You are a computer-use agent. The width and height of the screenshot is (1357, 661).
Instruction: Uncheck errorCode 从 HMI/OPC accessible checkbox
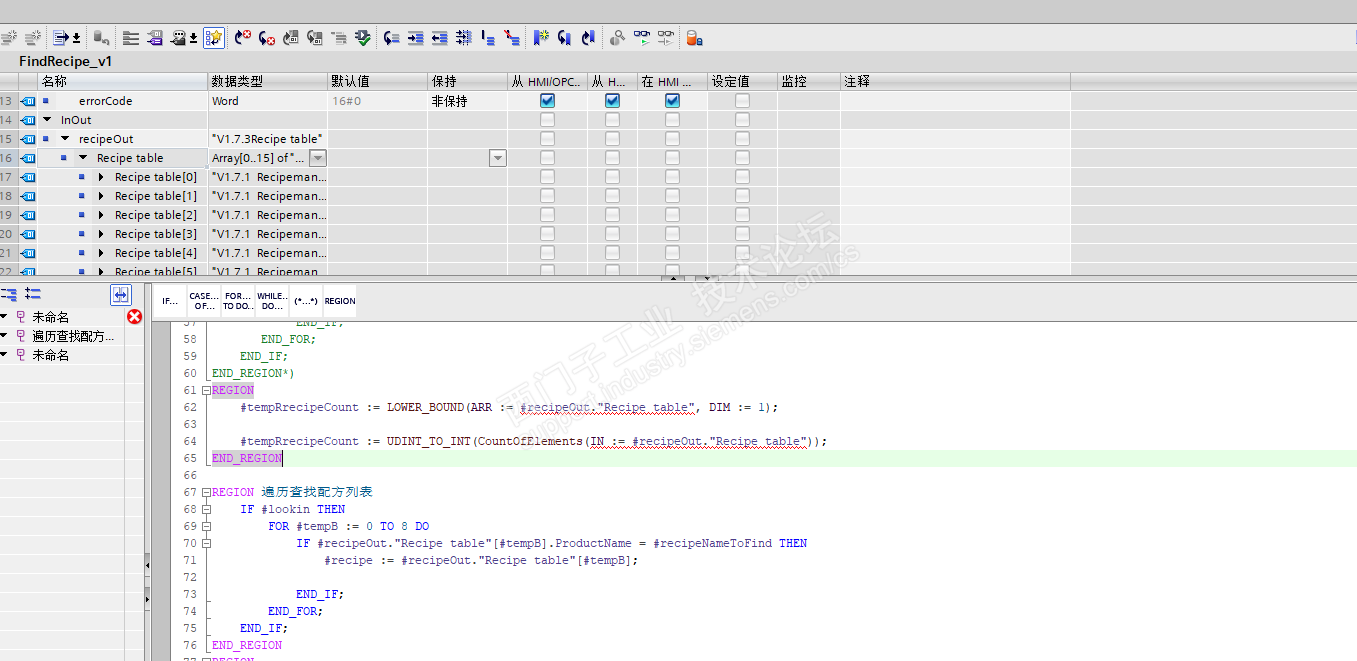(x=547, y=101)
